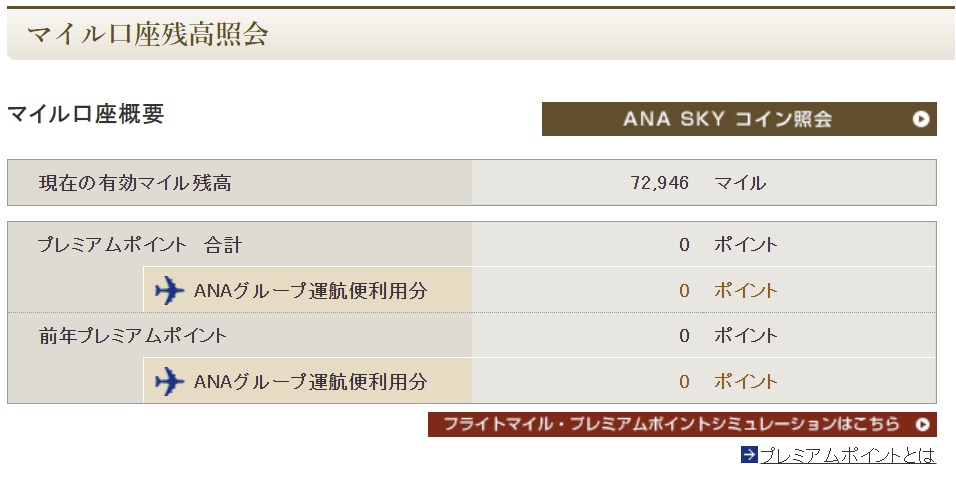Click the 現在の有効マイル残高 label

135,183
